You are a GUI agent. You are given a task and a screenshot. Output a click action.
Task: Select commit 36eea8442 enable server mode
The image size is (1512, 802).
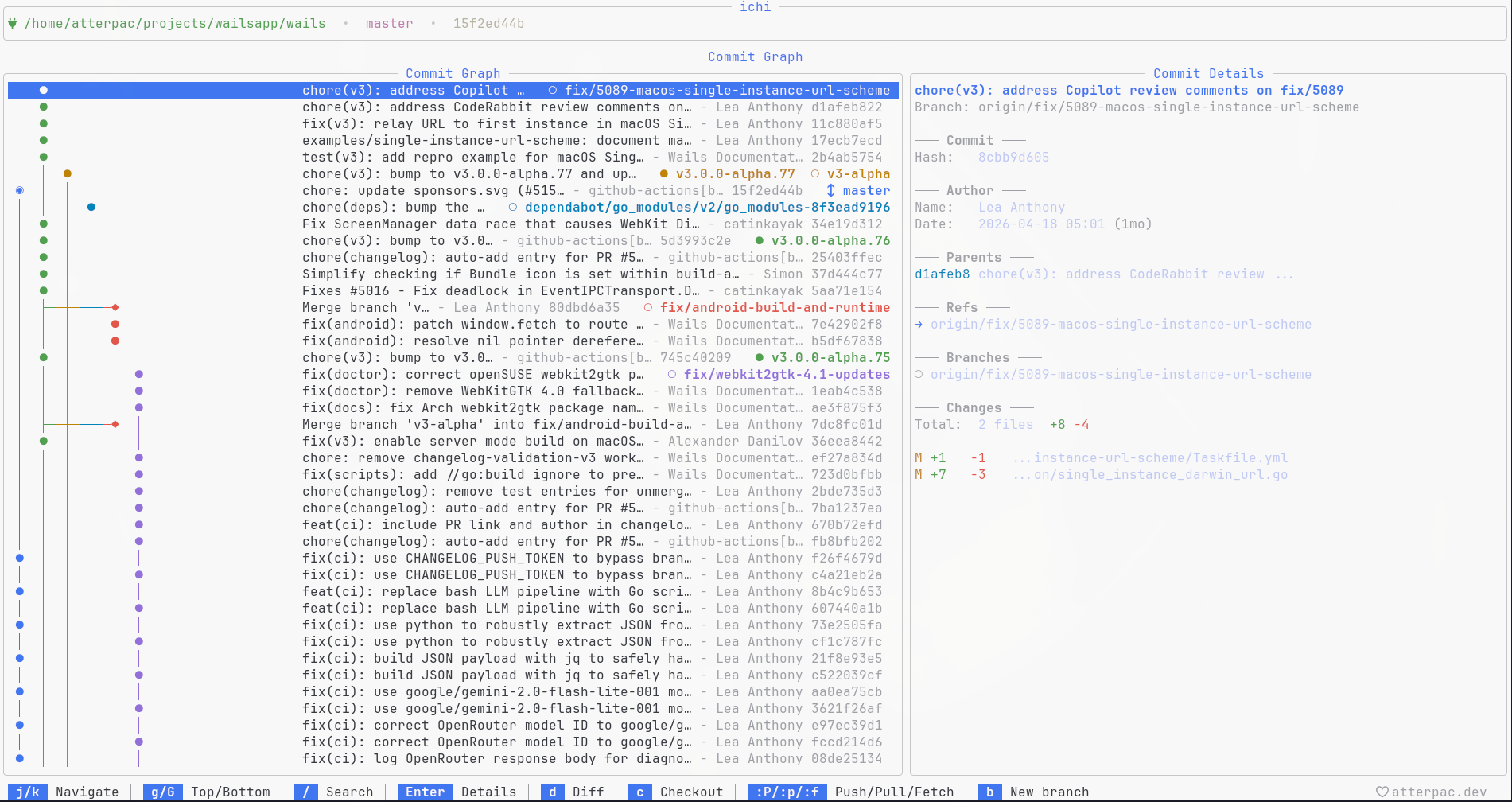(453, 442)
